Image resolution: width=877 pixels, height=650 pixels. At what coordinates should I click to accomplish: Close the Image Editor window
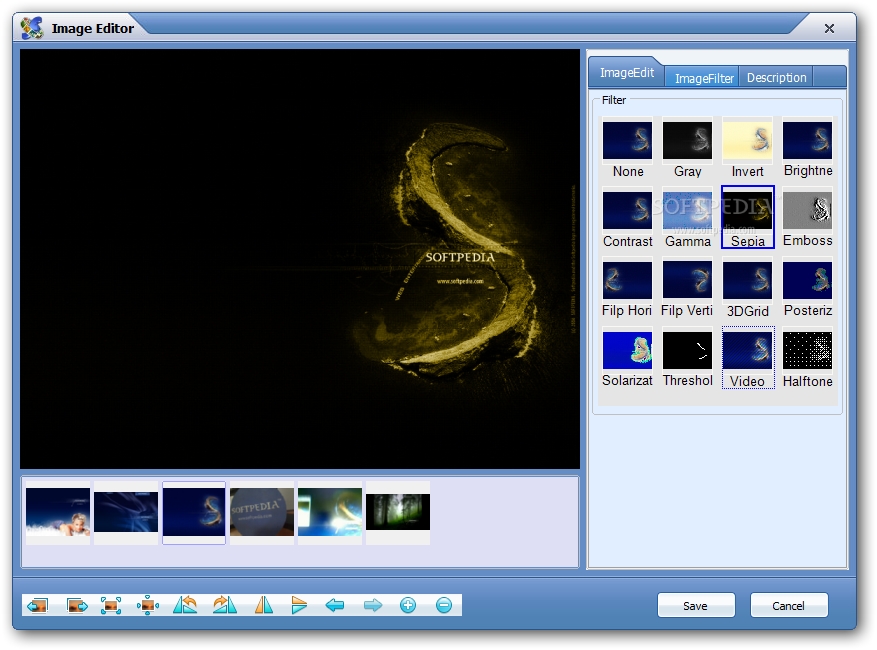point(829,28)
